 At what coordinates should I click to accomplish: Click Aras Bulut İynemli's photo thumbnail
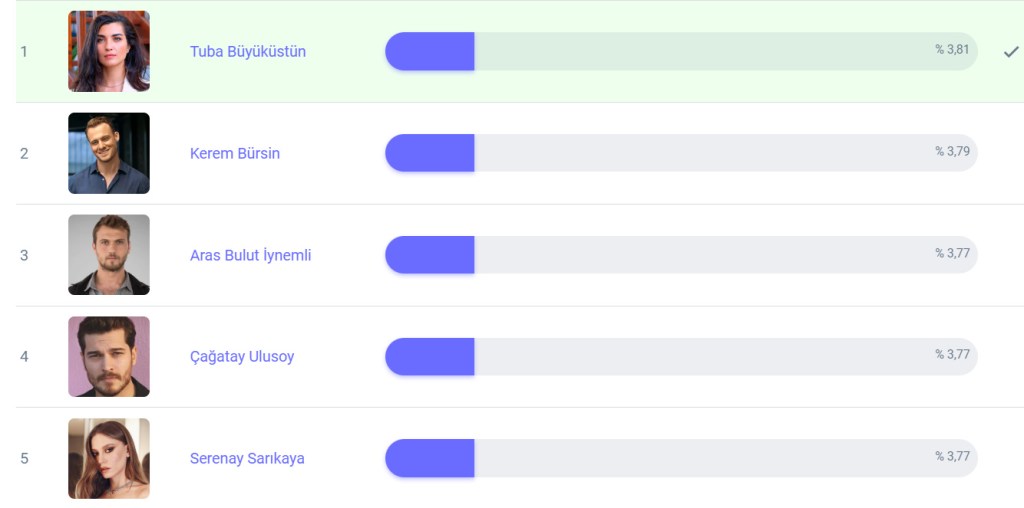(109, 255)
